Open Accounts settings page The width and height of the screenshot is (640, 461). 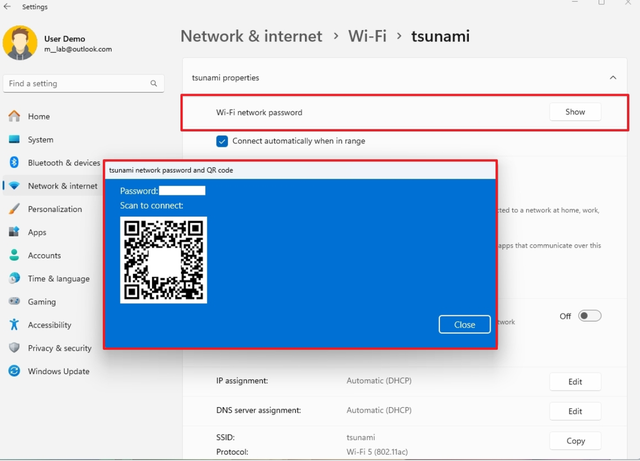(44, 255)
